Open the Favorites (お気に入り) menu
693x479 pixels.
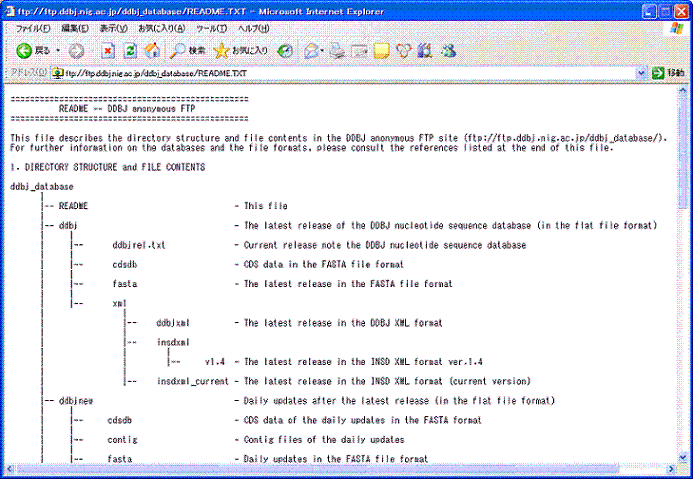click(161, 28)
